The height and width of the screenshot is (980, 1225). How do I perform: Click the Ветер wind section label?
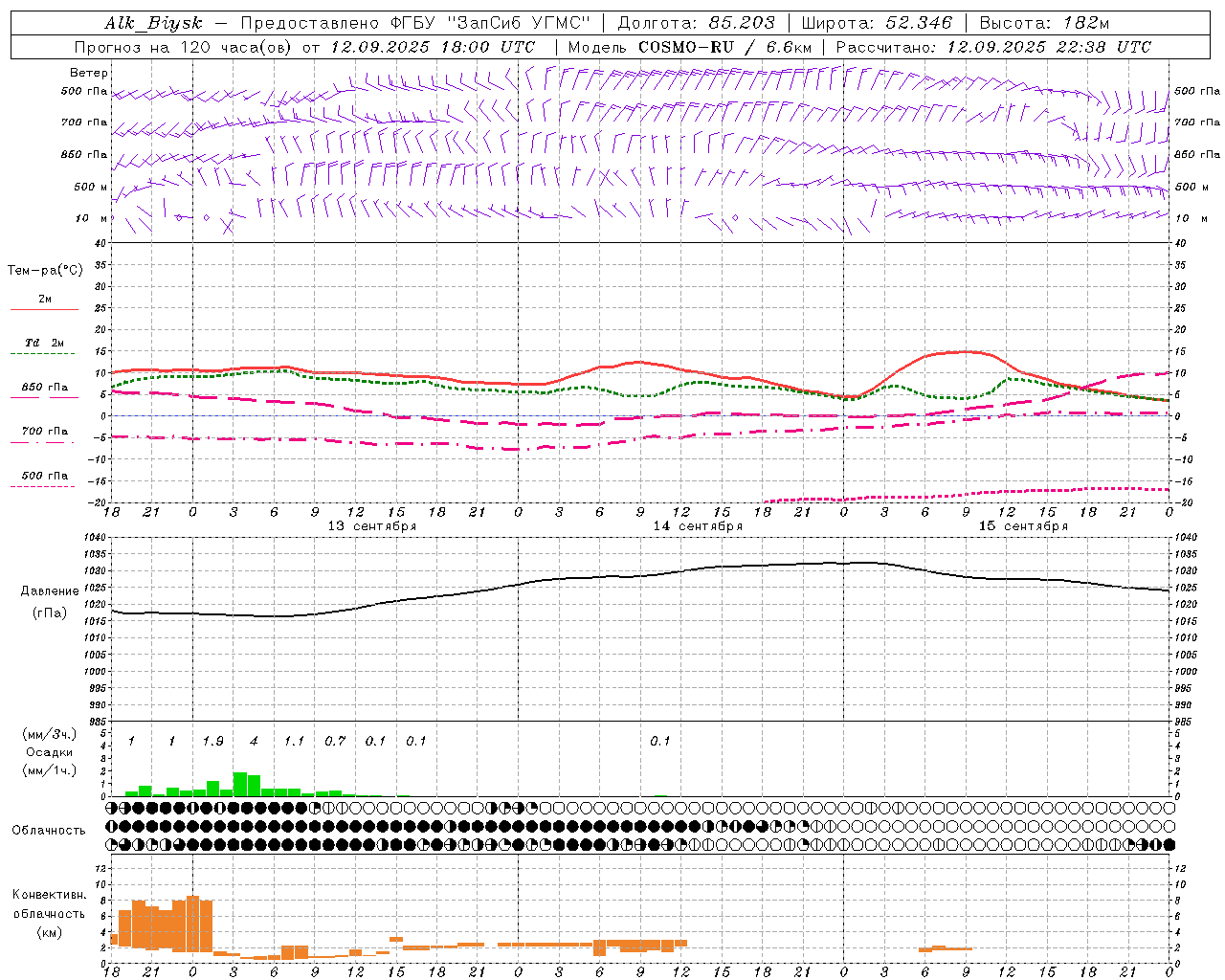(x=89, y=73)
